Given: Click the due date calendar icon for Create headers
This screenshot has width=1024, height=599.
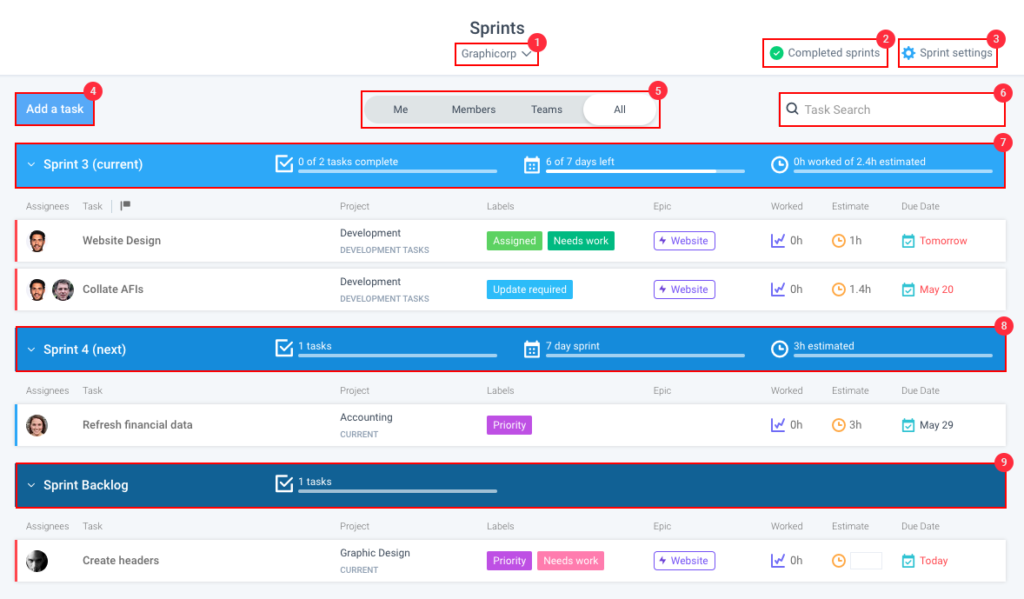Looking at the screenshot, I should (908, 561).
